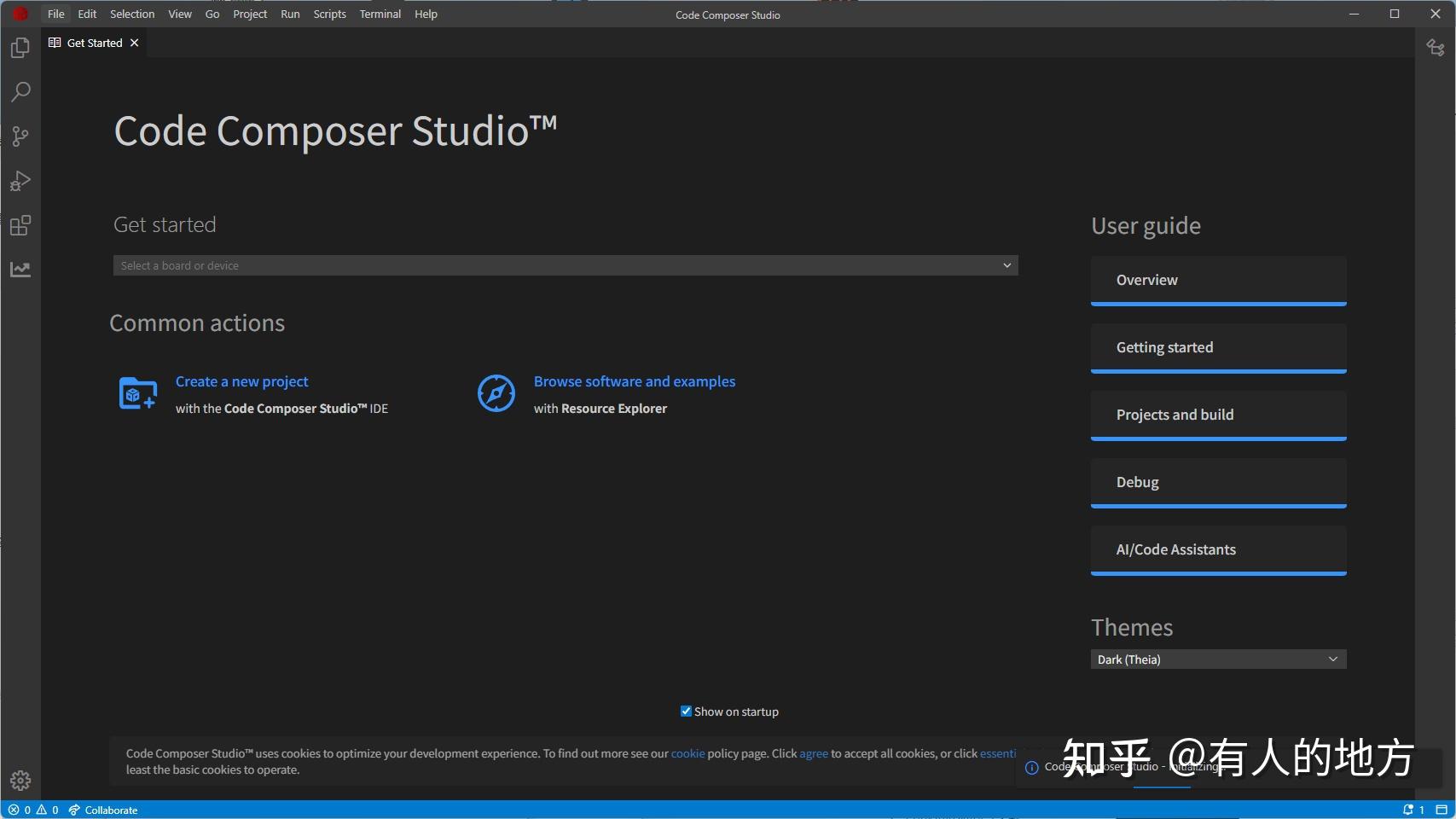
Task: Open the Explorer view in activity bar
Action: click(20, 48)
